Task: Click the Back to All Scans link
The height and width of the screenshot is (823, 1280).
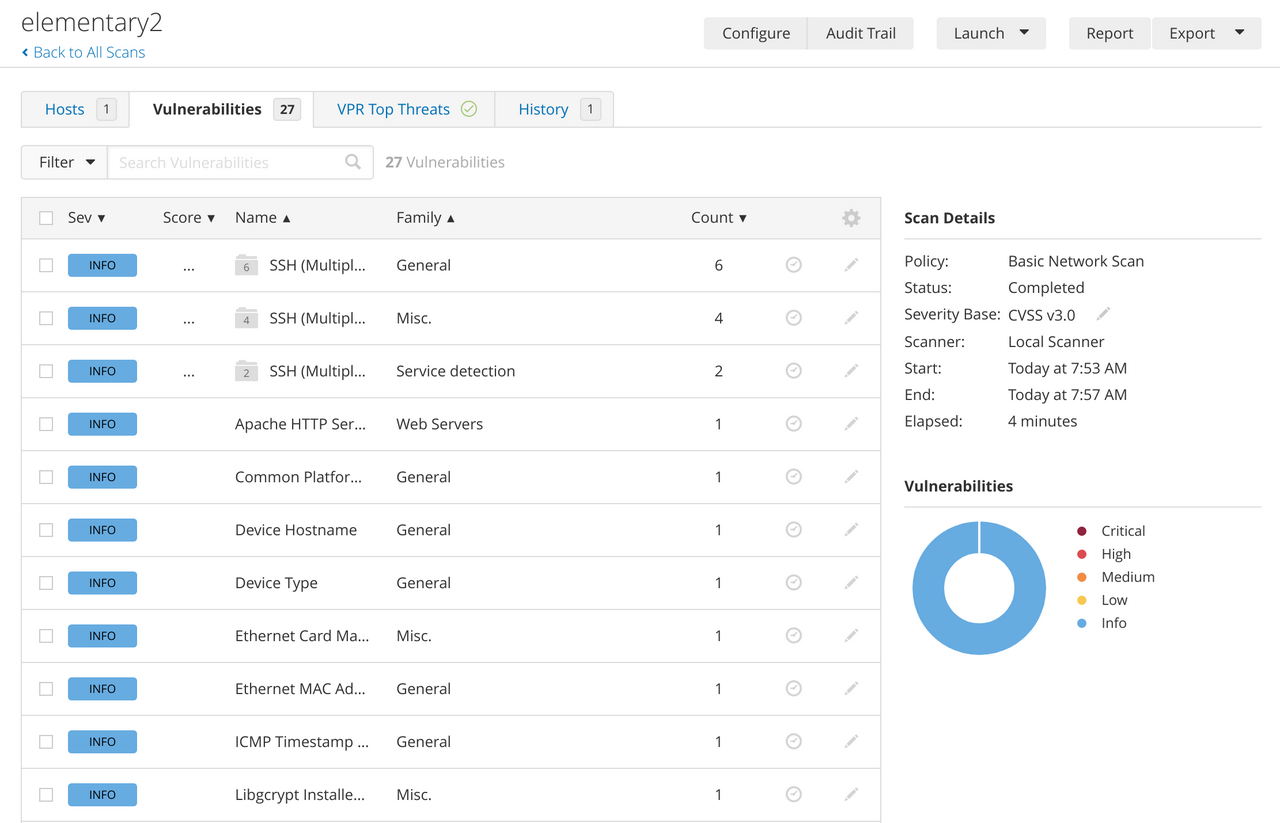Action: tap(88, 52)
